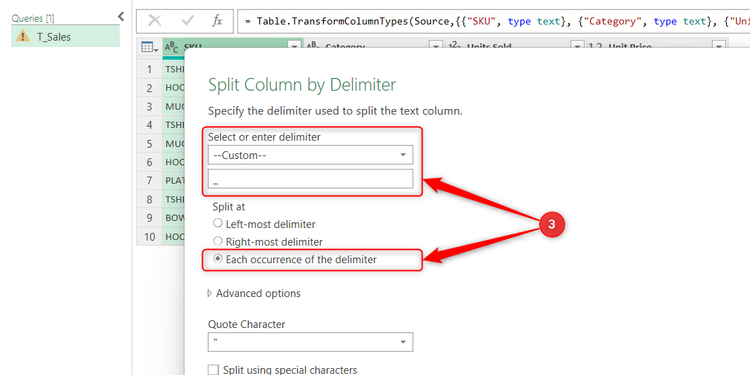Select row number 7 in the grid
Viewport: 750px width, 375px height.
point(149,181)
